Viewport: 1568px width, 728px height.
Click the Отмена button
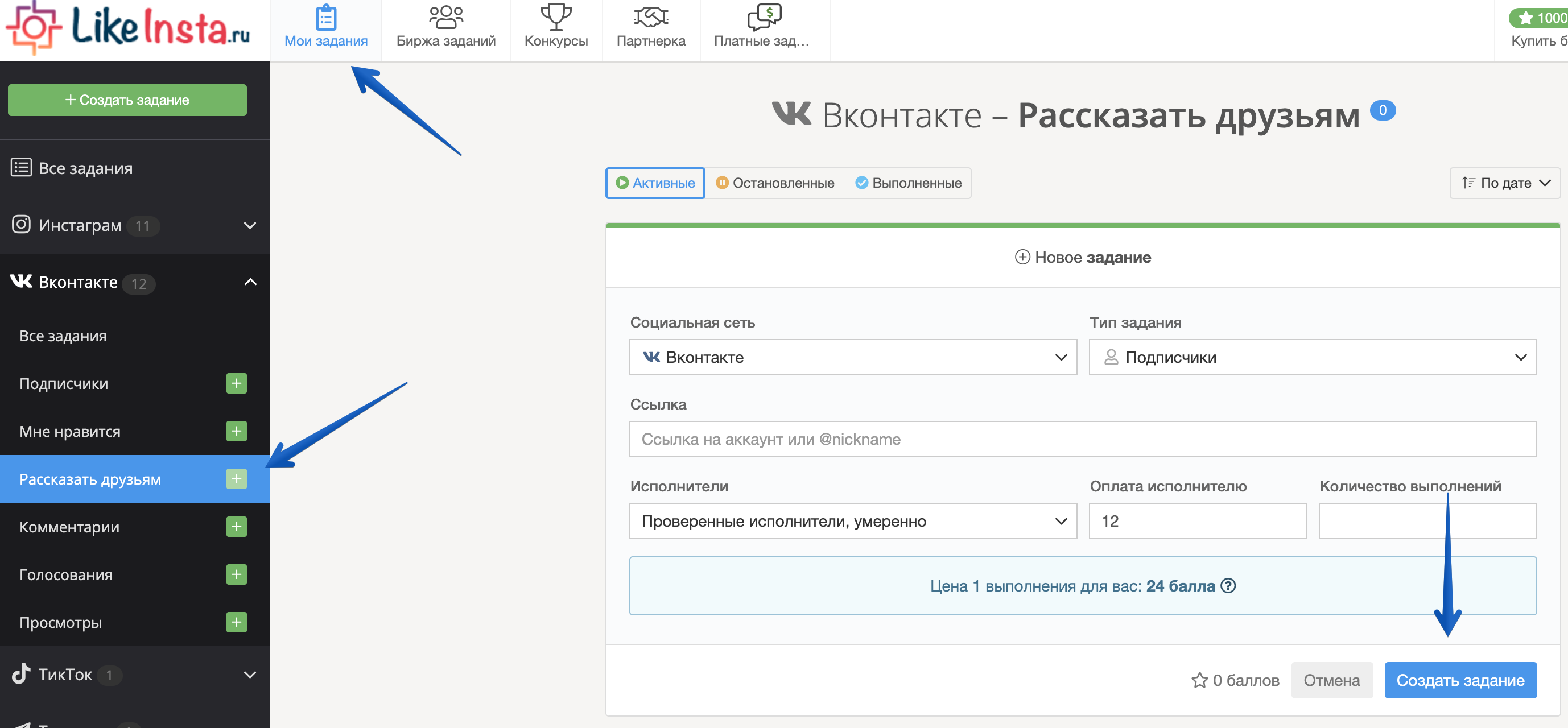[x=1331, y=680]
